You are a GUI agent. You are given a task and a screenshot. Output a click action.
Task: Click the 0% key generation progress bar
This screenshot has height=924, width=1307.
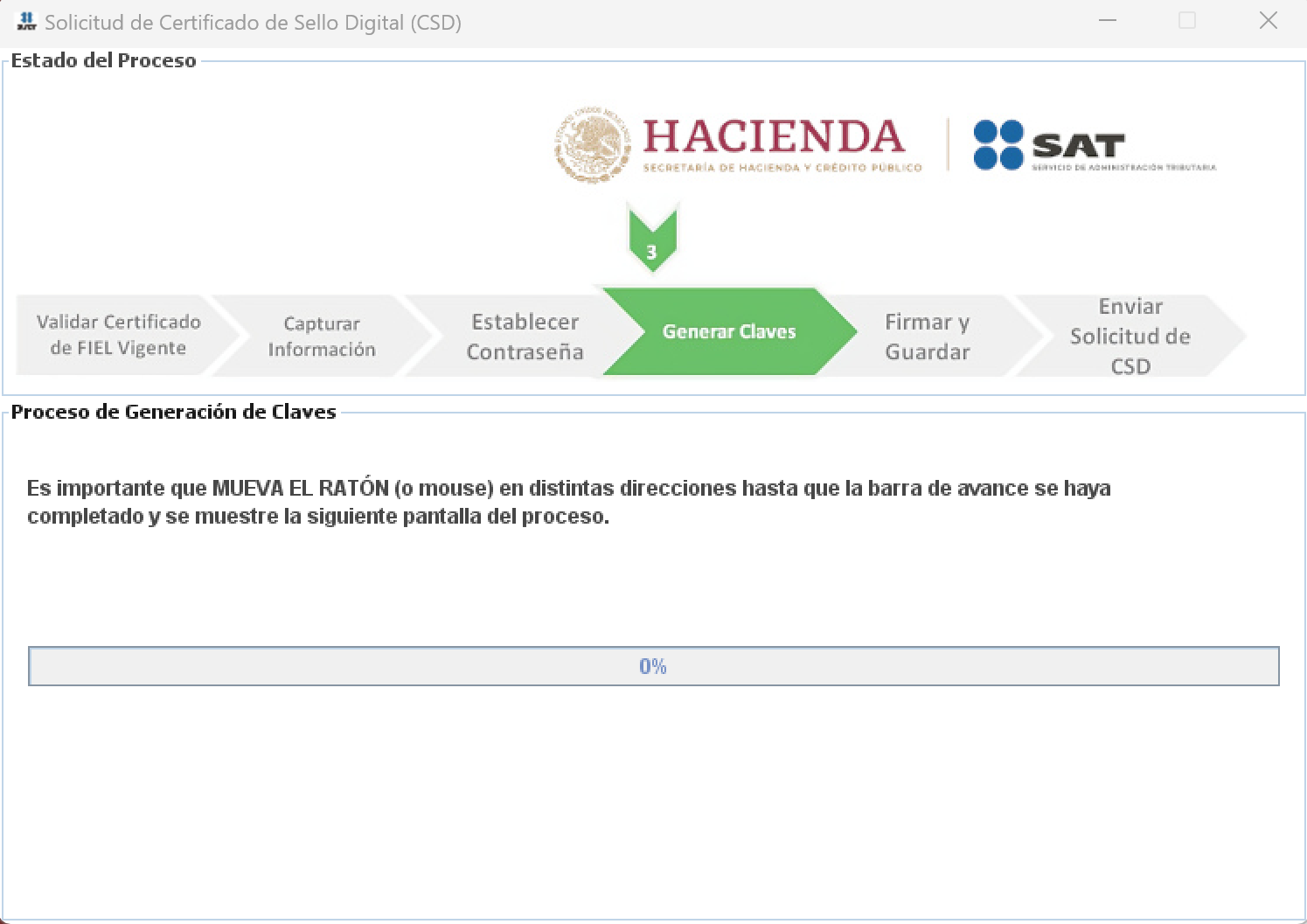653,666
